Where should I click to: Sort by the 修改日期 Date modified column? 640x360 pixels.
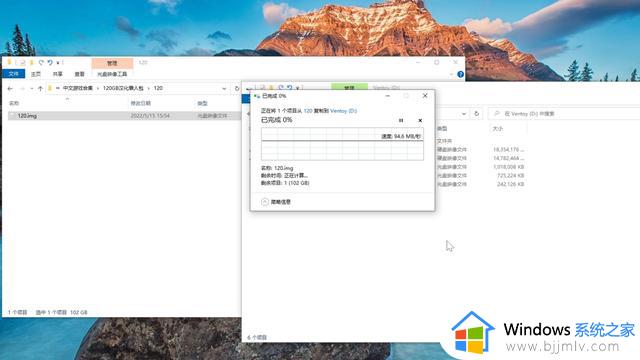(x=141, y=103)
